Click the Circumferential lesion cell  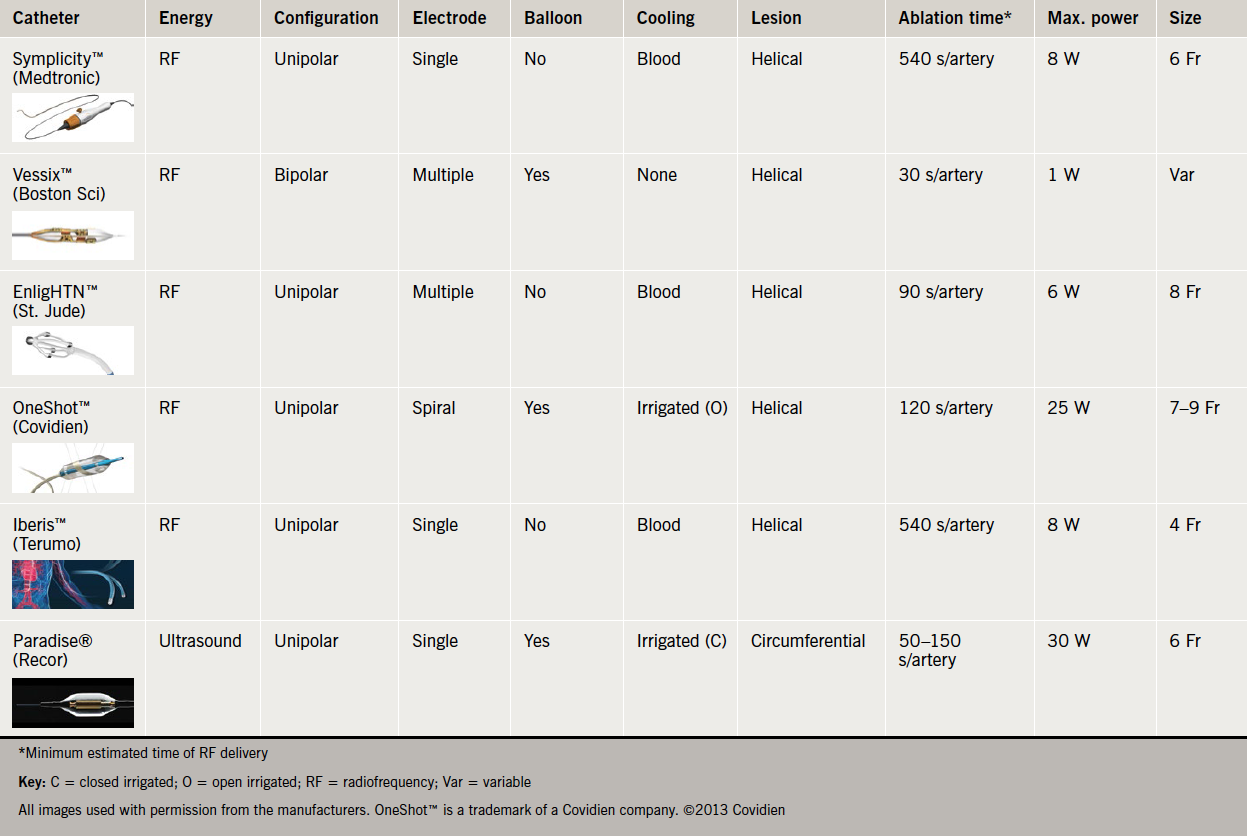pyautogui.click(x=808, y=641)
